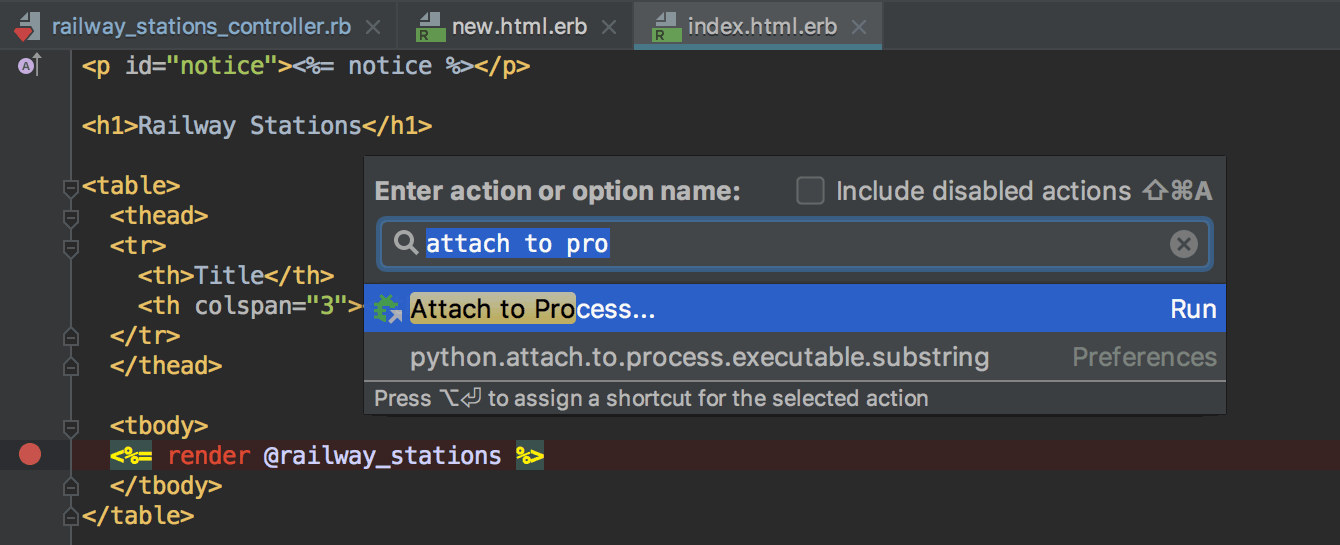This screenshot has height=545, width=1340.
Task: Click the action name search field
Action: (795, 244)
